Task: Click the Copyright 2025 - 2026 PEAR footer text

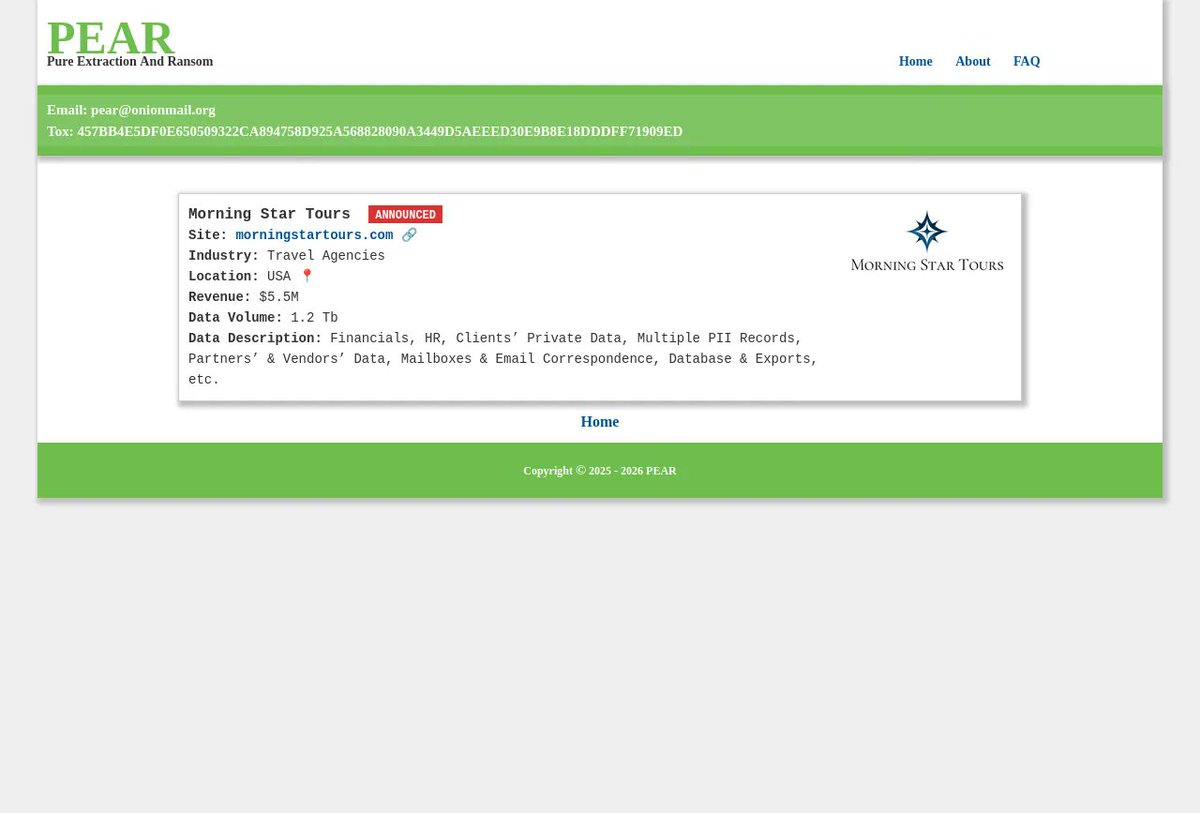Action: click(x=600, y=471)
